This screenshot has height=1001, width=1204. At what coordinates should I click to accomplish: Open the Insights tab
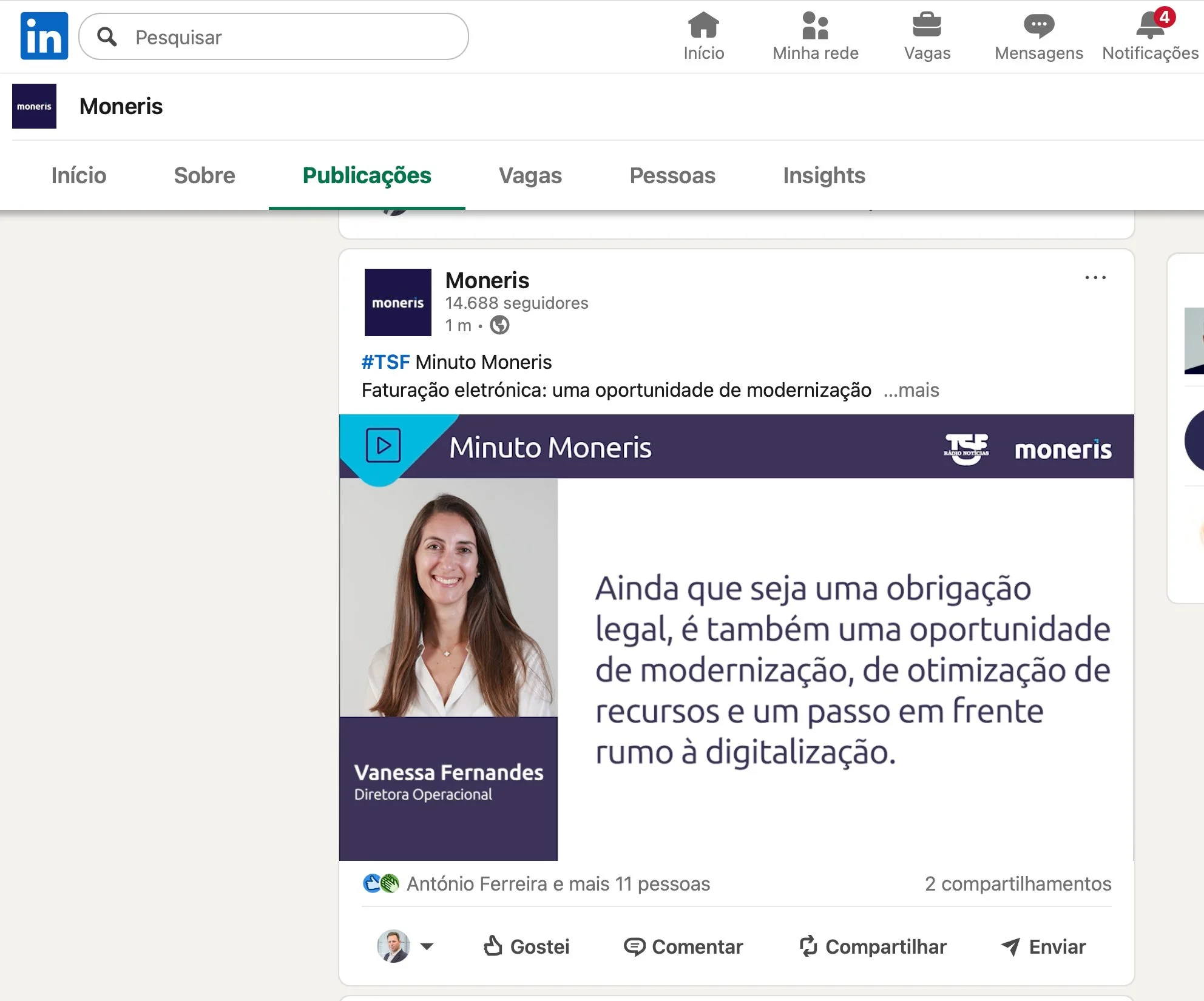(824, 175)
